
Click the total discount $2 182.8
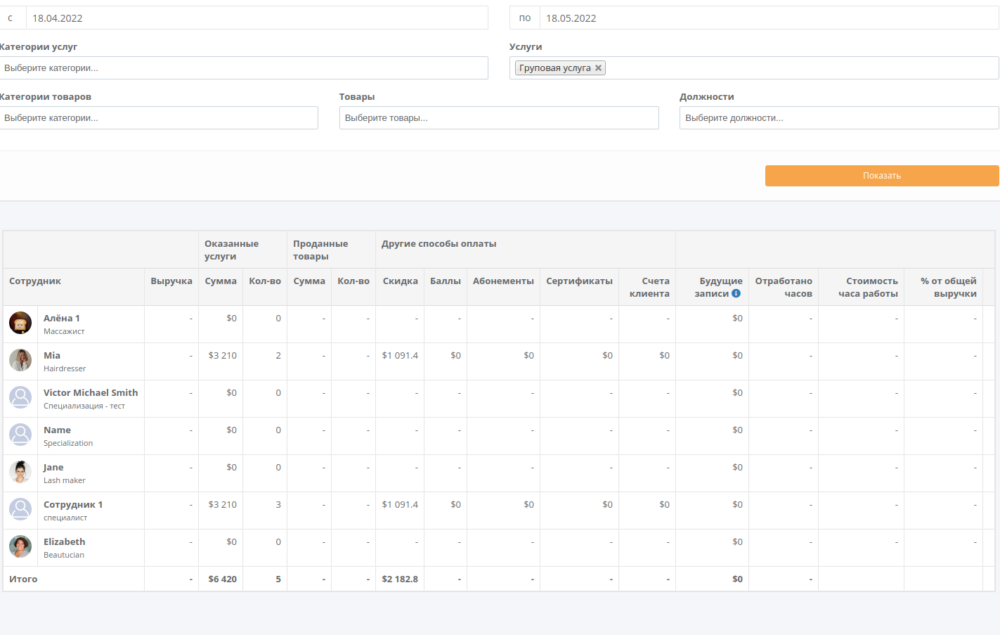click(400, 580)
